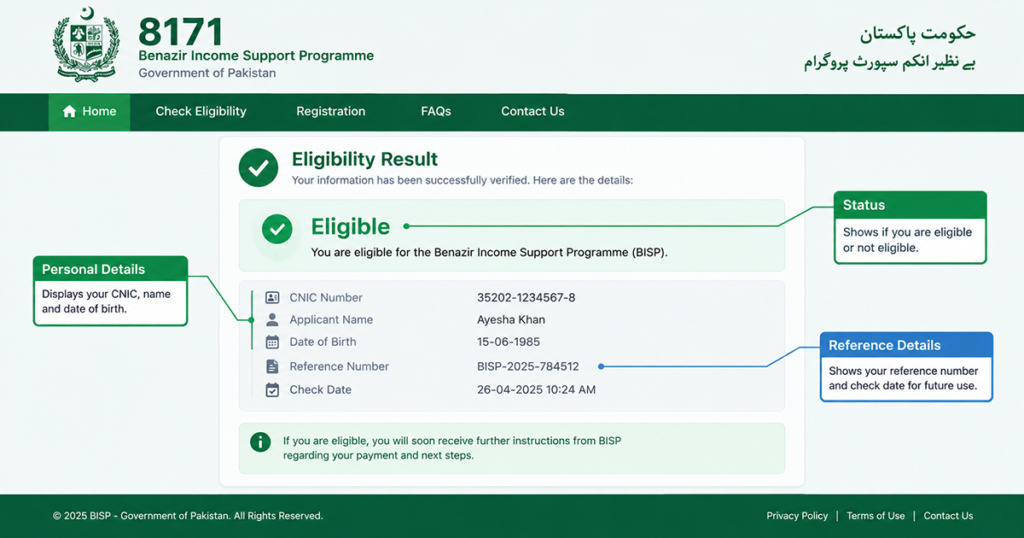
Task: Click the Eligible status text
Action: tap(350, 227)
